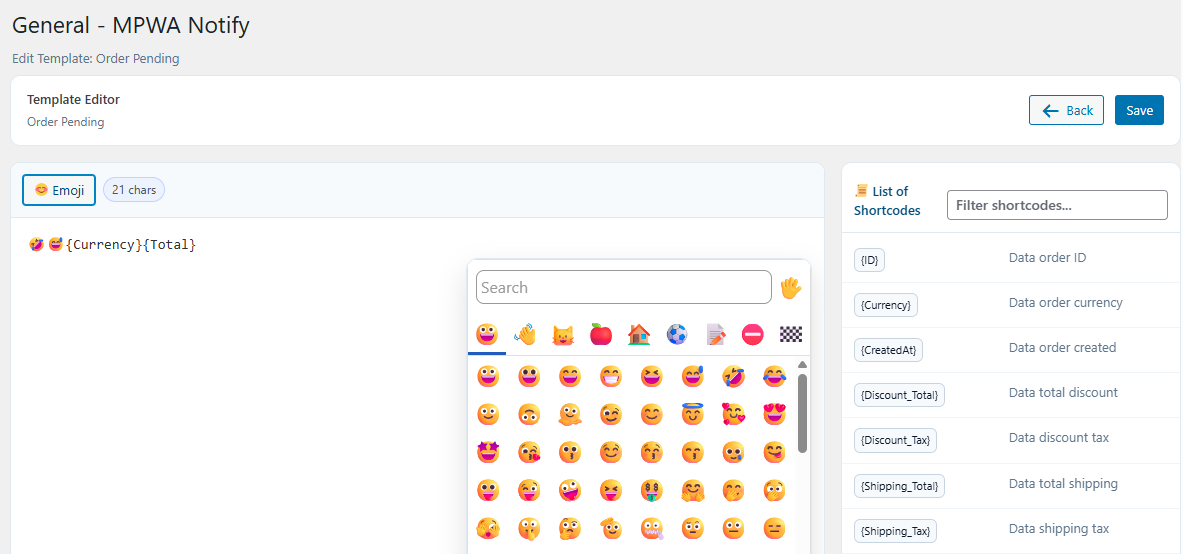This screenshot has height=554, width=1183.
Task: Open the waving hand People emoji category
Action: tap(524, 334)
